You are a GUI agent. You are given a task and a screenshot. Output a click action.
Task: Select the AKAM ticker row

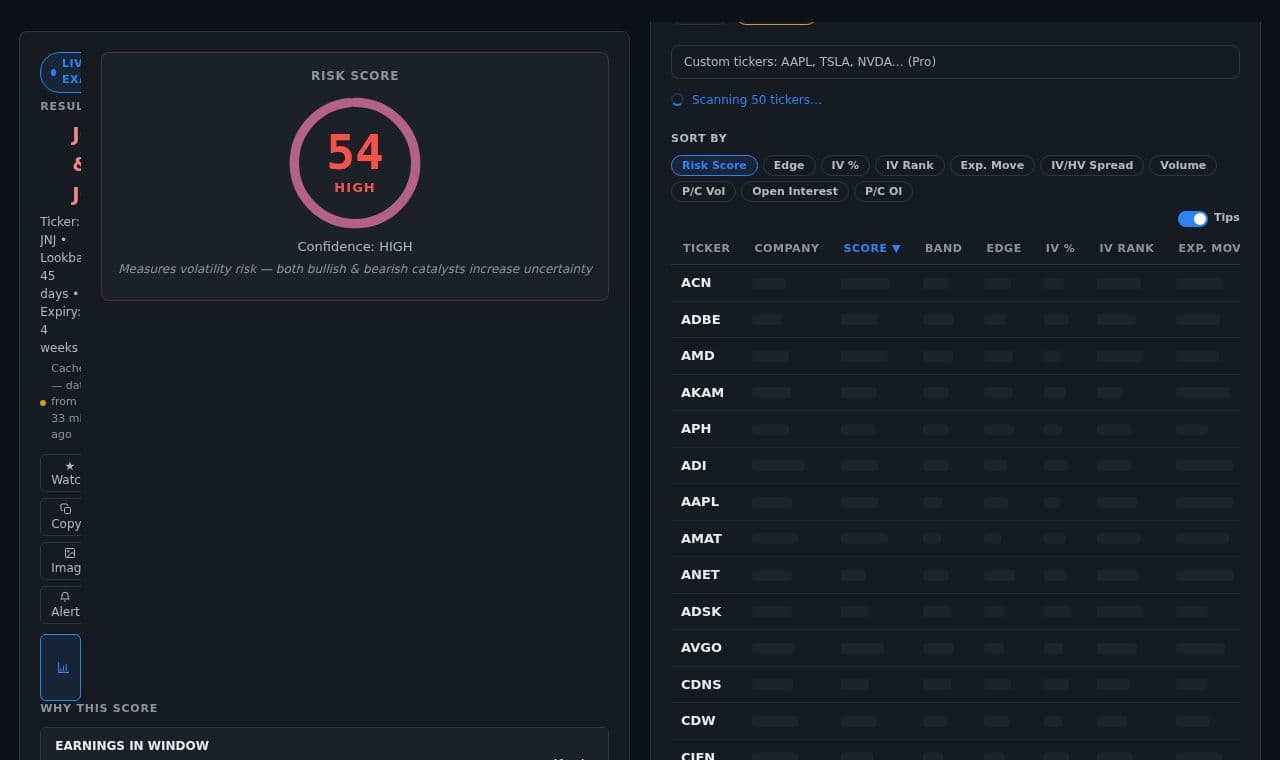click(x=955, y=393)
